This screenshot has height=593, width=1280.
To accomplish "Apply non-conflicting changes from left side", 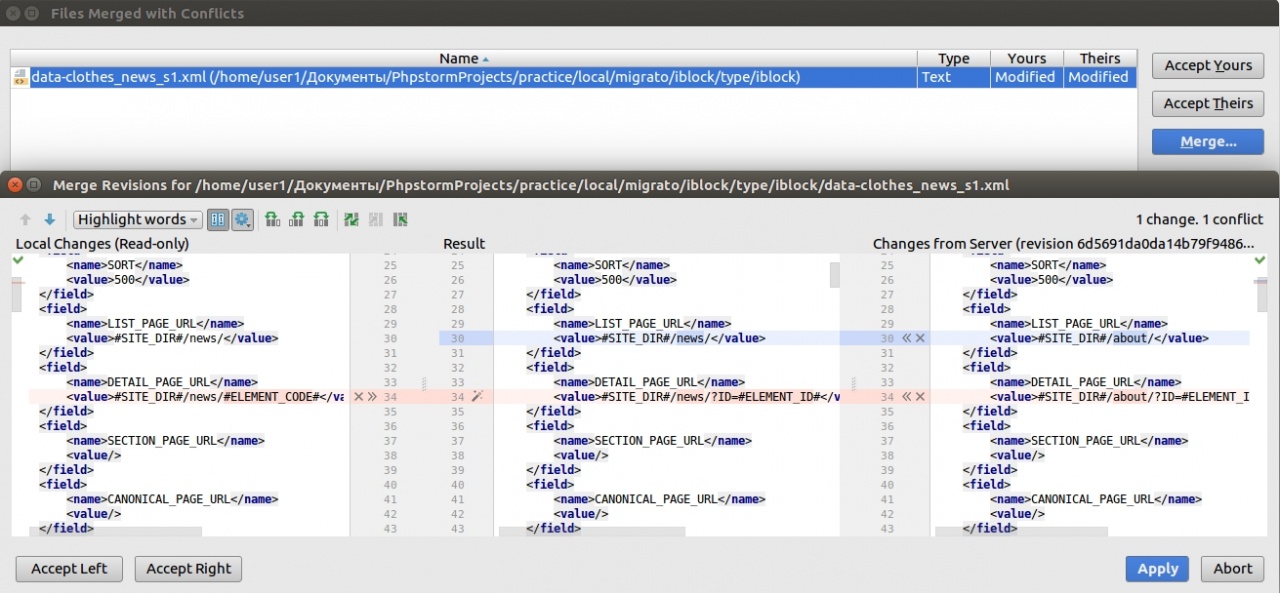I will tap(375, 220).
